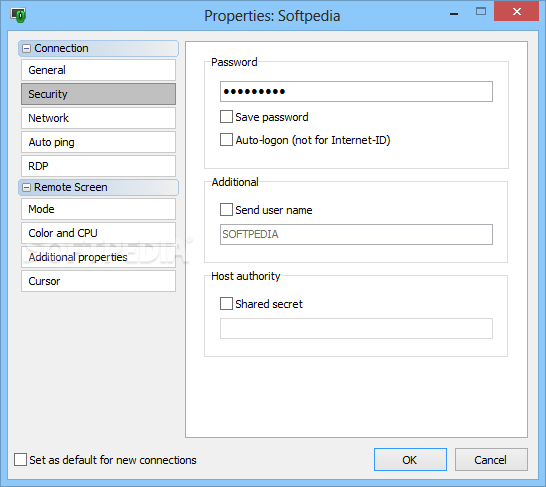Open the RDP settings page
The width and height of the screenshot is (546, 487).
pos(98,166)
